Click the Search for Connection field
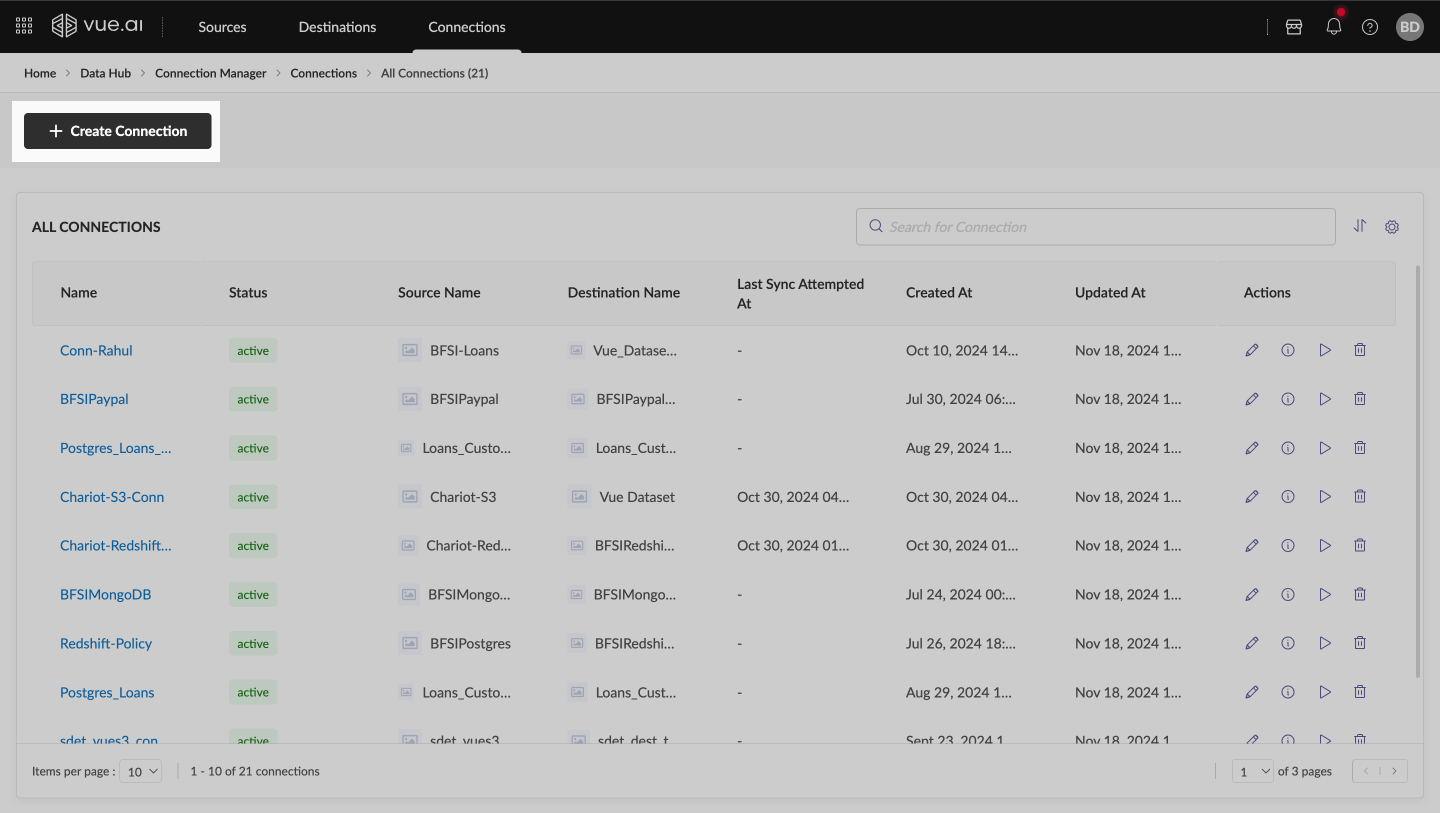The height and width of the screenshot is (813, 1440). pyautogui.click(x=1095, y=227)
